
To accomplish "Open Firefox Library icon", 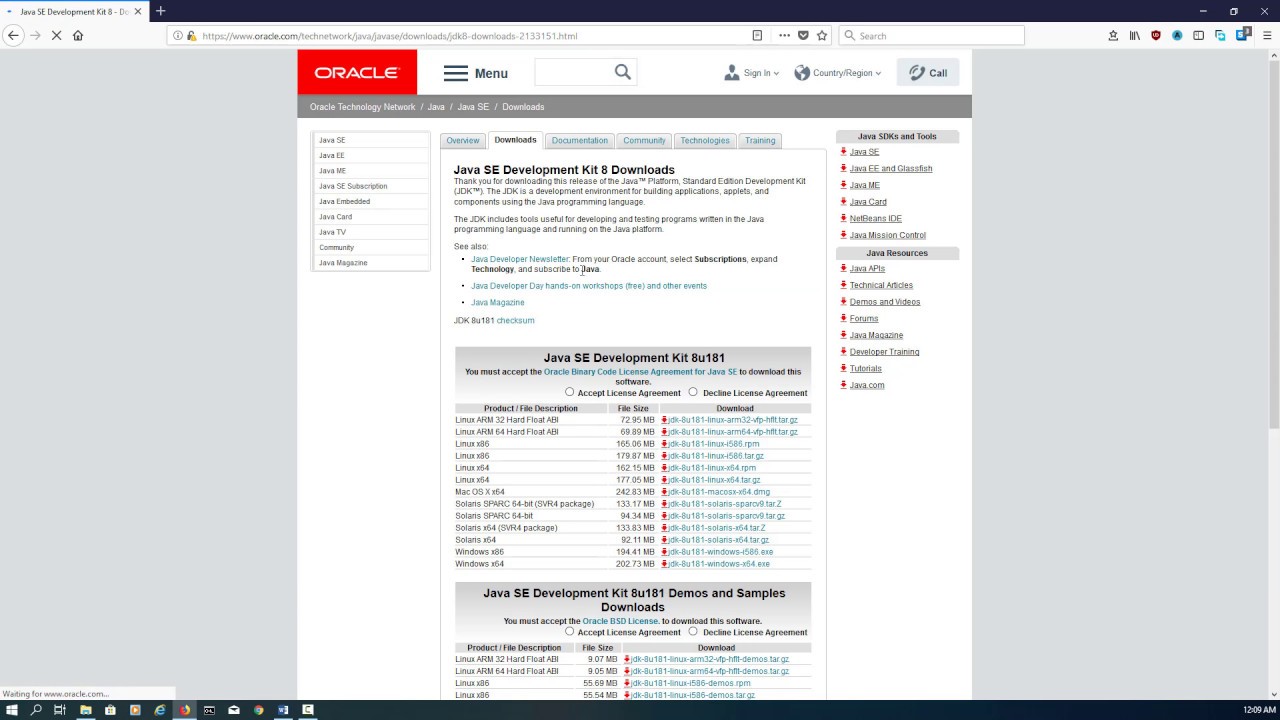I will (1135, 35).
